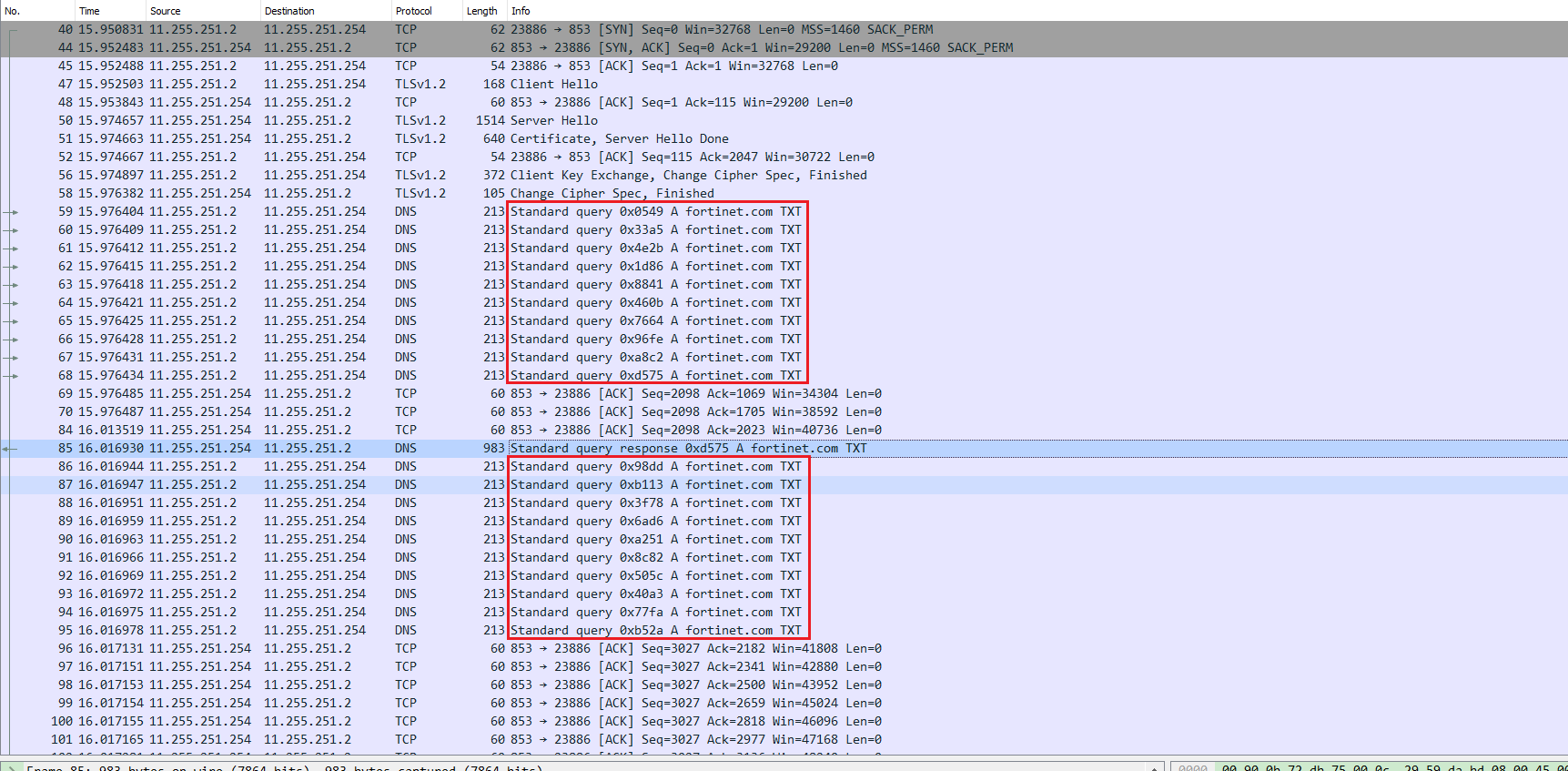Image resolution: width=1568 pixels, height=771 pixels.
Task: Select DNS query 0x96fe packet row
Action: (x=784, y=339)
